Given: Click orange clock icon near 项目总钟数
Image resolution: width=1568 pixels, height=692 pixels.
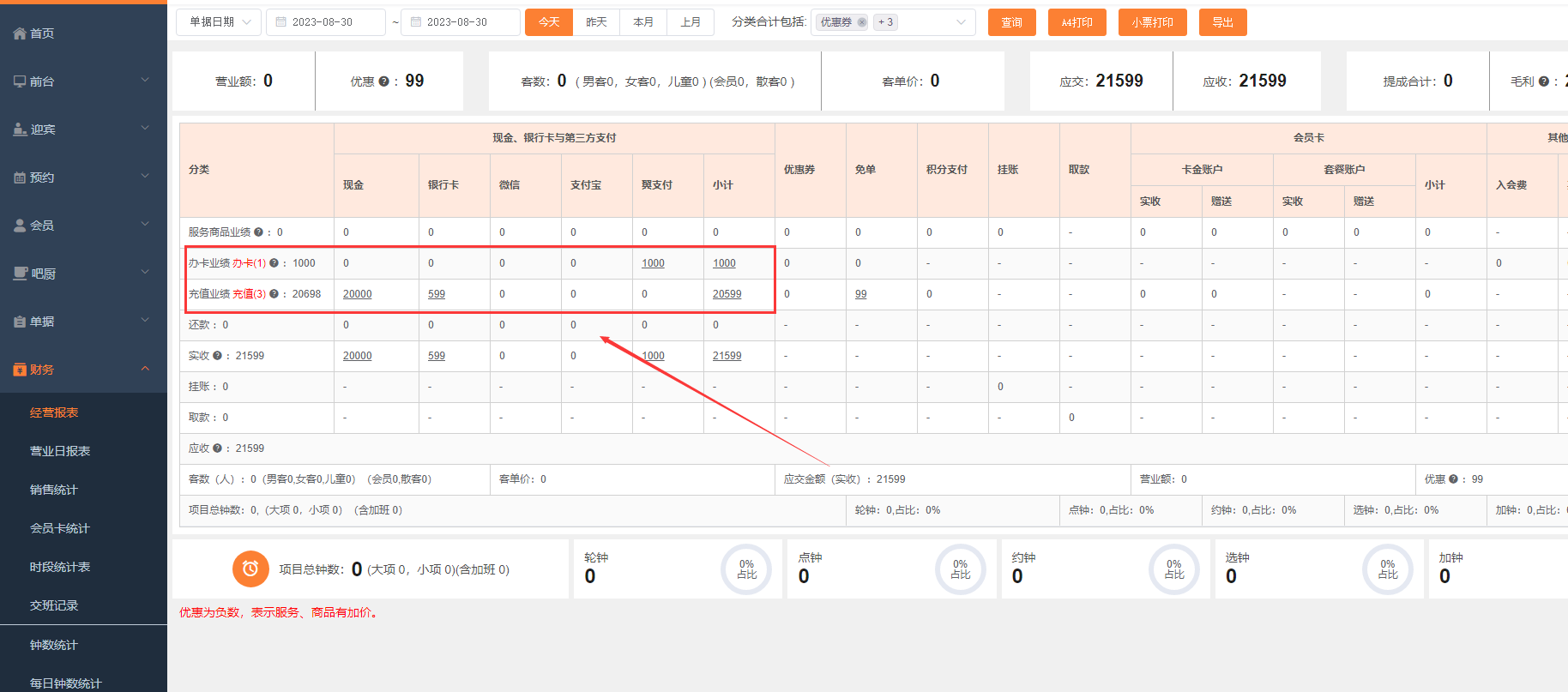Looking at the screenshot, I should pyautogui.click(x=250, y=569).
